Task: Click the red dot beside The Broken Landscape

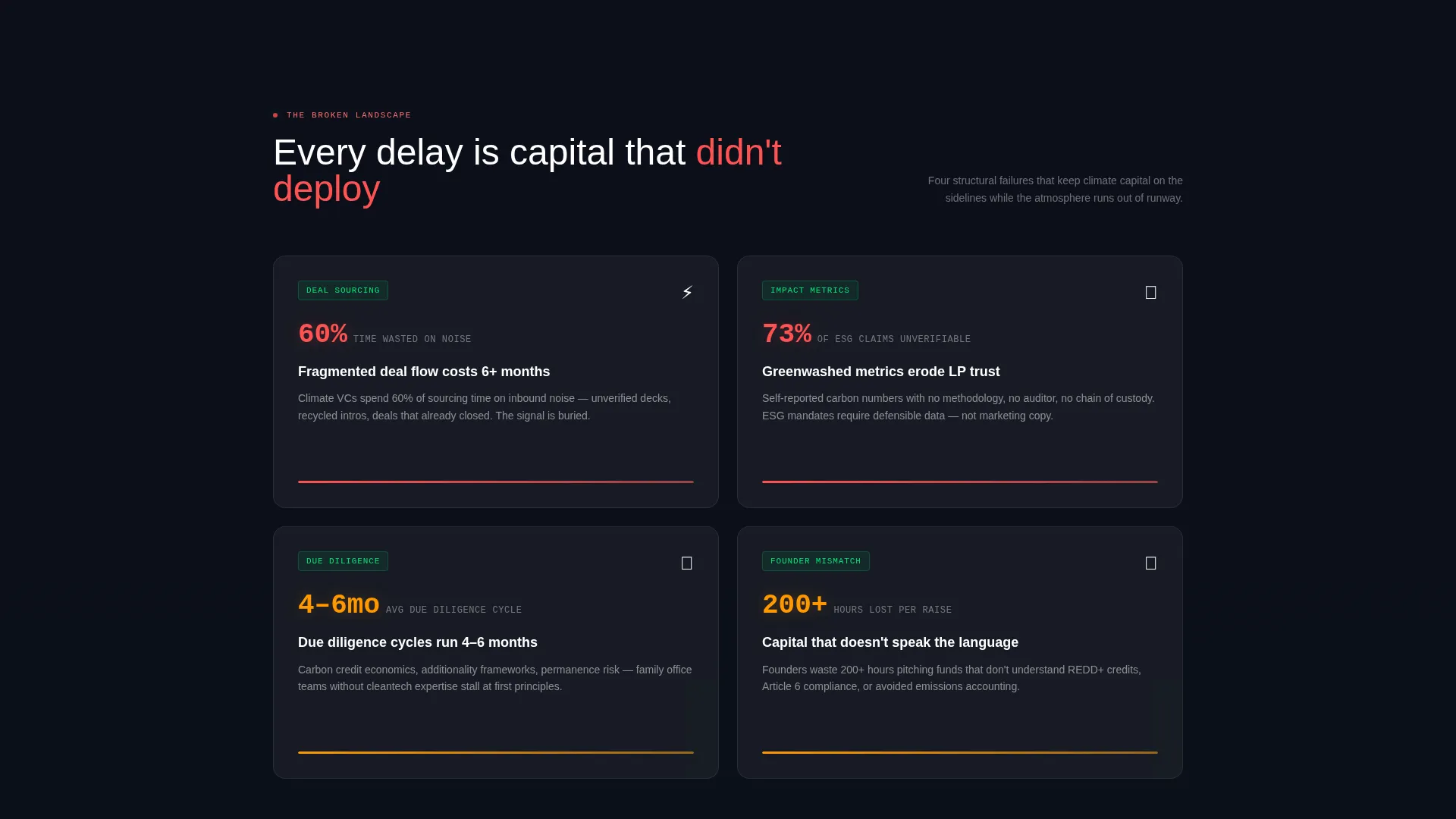Action: [275, 115]
